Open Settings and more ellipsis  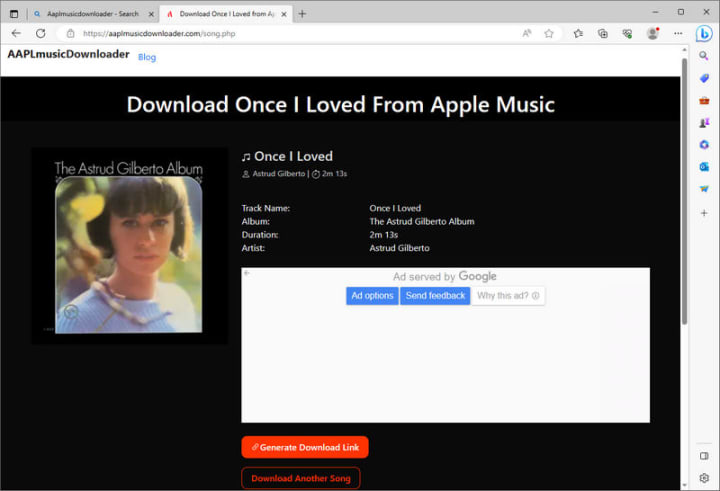678,33
